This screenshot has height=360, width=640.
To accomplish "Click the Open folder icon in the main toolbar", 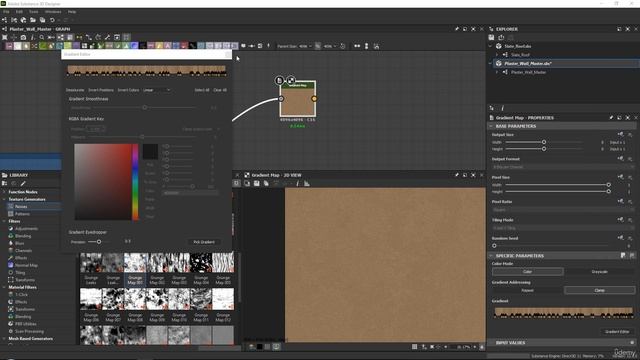I will (33, 20).
